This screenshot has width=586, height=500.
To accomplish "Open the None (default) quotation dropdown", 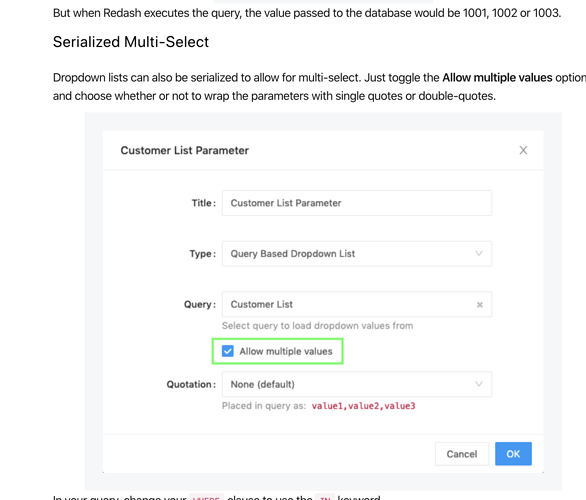I will pyautogui.click(x=357, y=384).
